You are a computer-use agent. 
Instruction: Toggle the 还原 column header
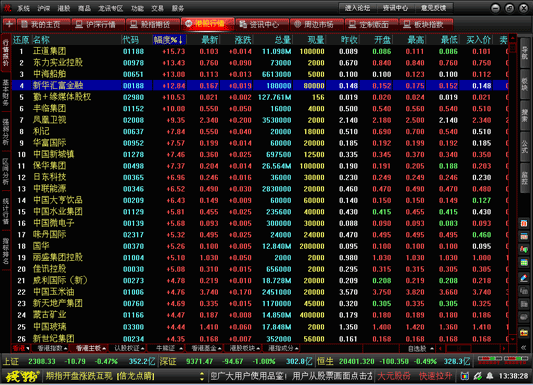[21, 40]
